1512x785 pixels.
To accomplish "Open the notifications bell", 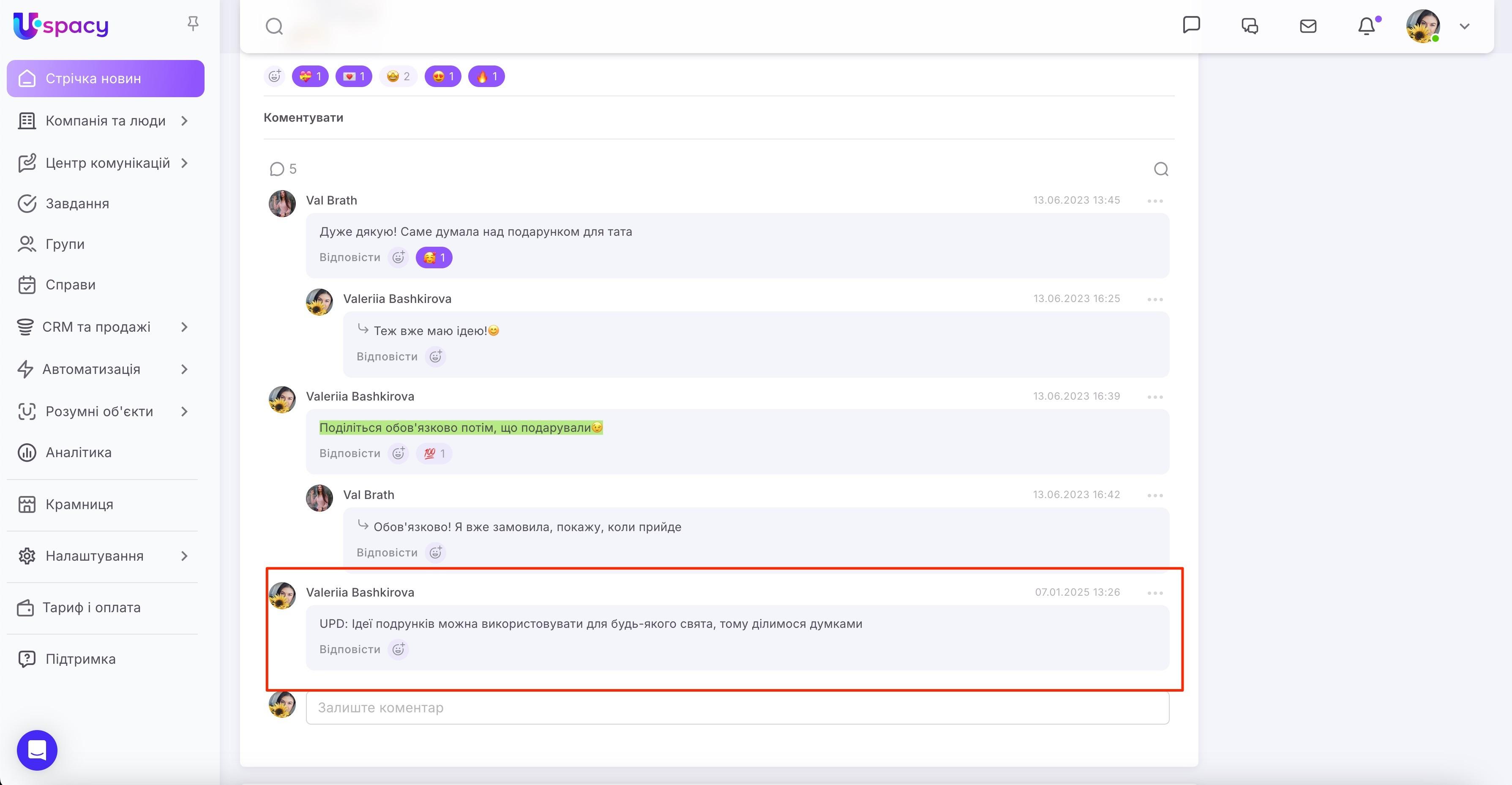I will point(1367,26).
